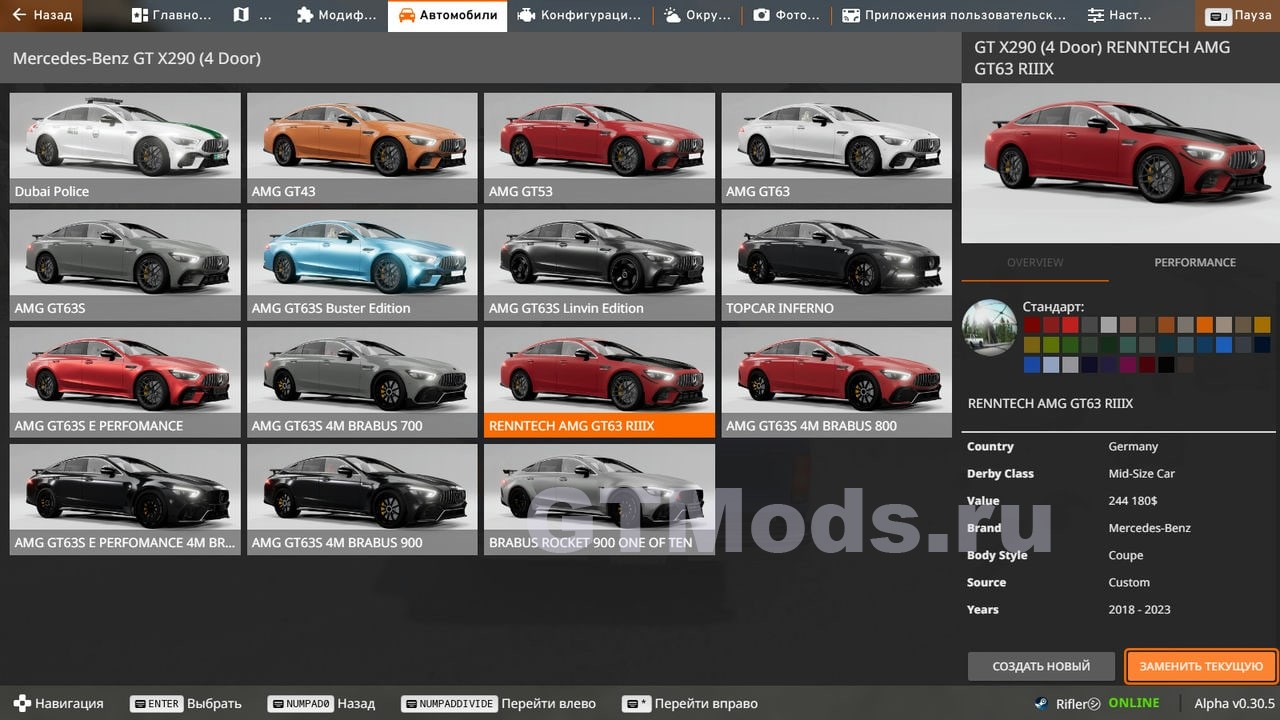Image resolution: width=1280 pixels, height=720 pixels.
Task: Select the TOPCAR INFERNO configuration
Action: point(836,265)
